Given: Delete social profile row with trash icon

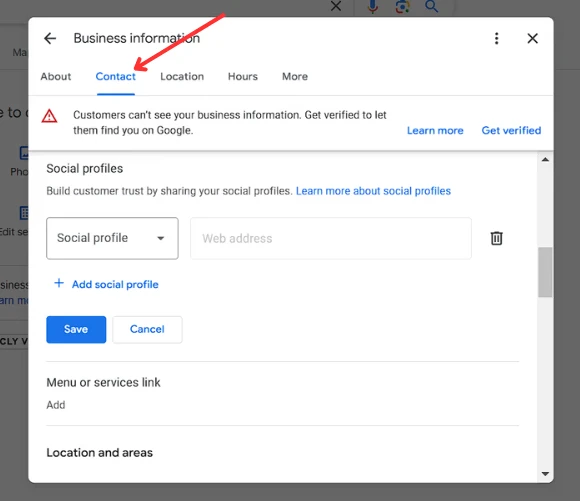Looking at the screenshot, I should pyautogui.click(x=496, y=238).
